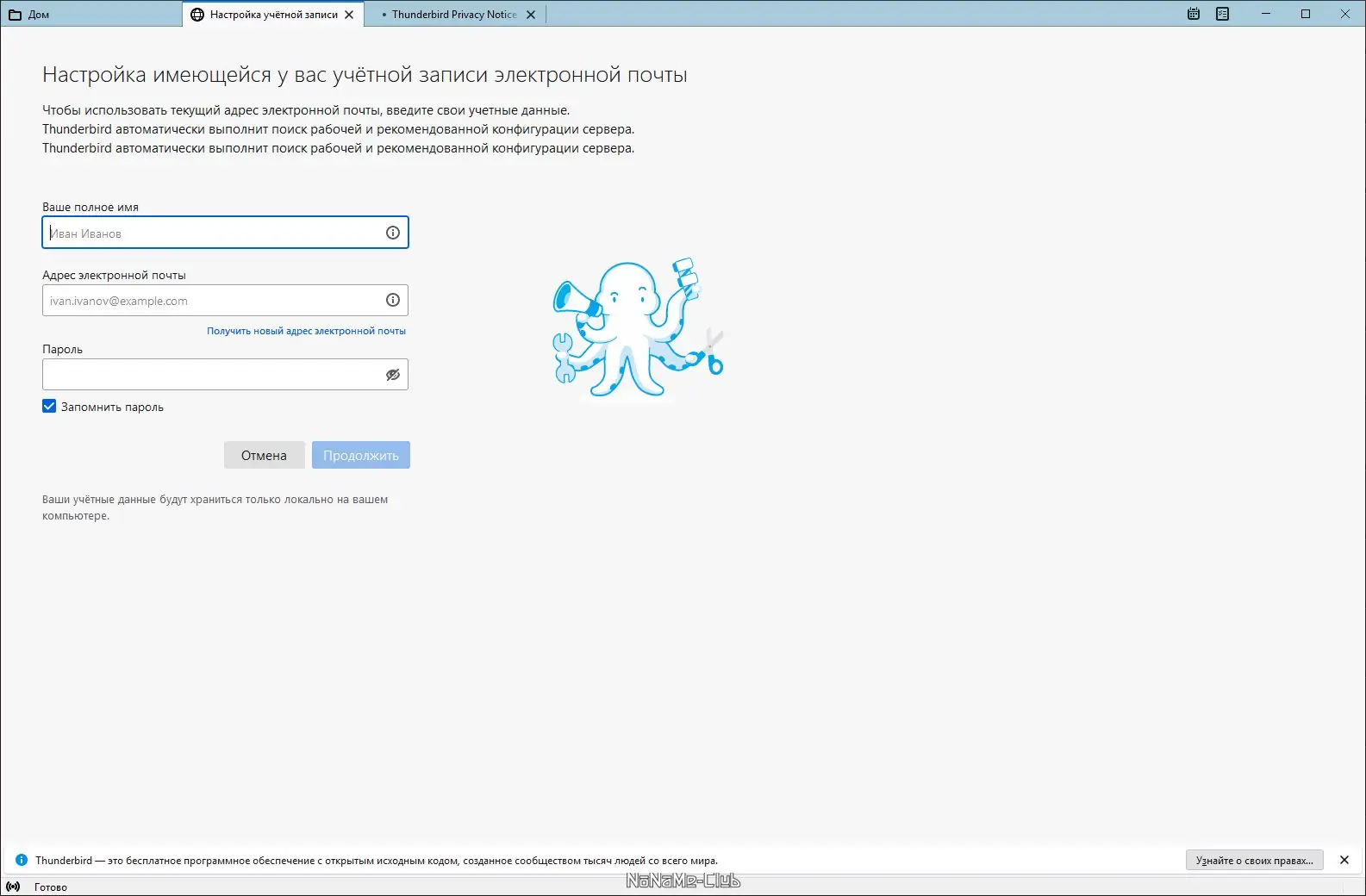
Task: Click the page heading Настройка имеющейся у вас учётной записи
Action: [x=365, y=75]
